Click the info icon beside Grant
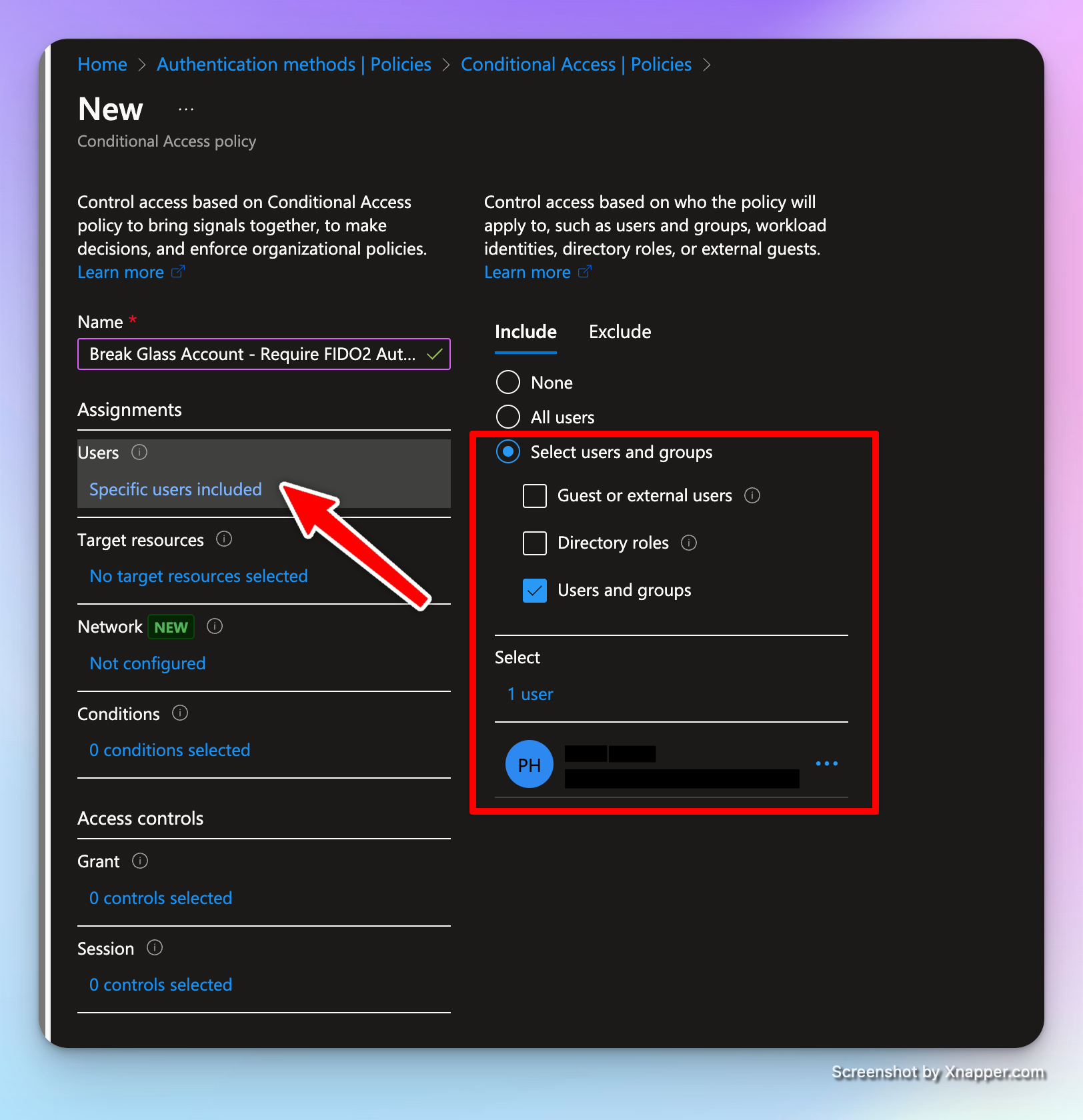Viewport: 1083px width, 1120px height. coord(140,861)
